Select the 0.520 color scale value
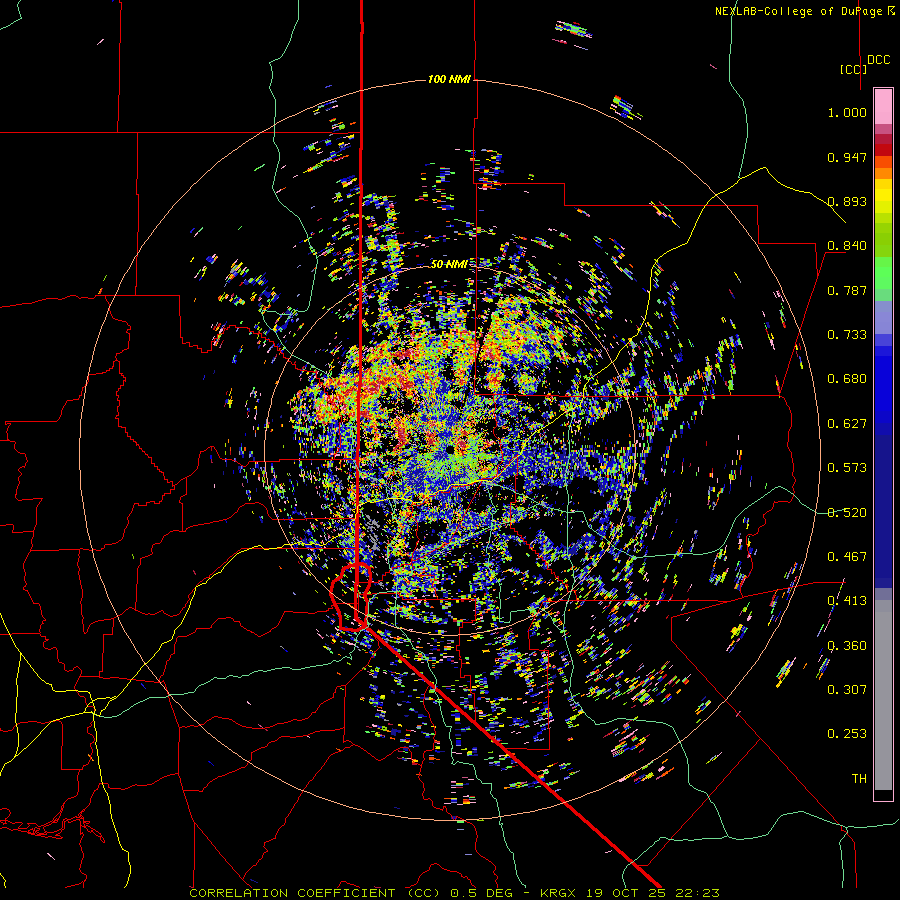This screenshot has width=900, height=900. tap(847, 513)
